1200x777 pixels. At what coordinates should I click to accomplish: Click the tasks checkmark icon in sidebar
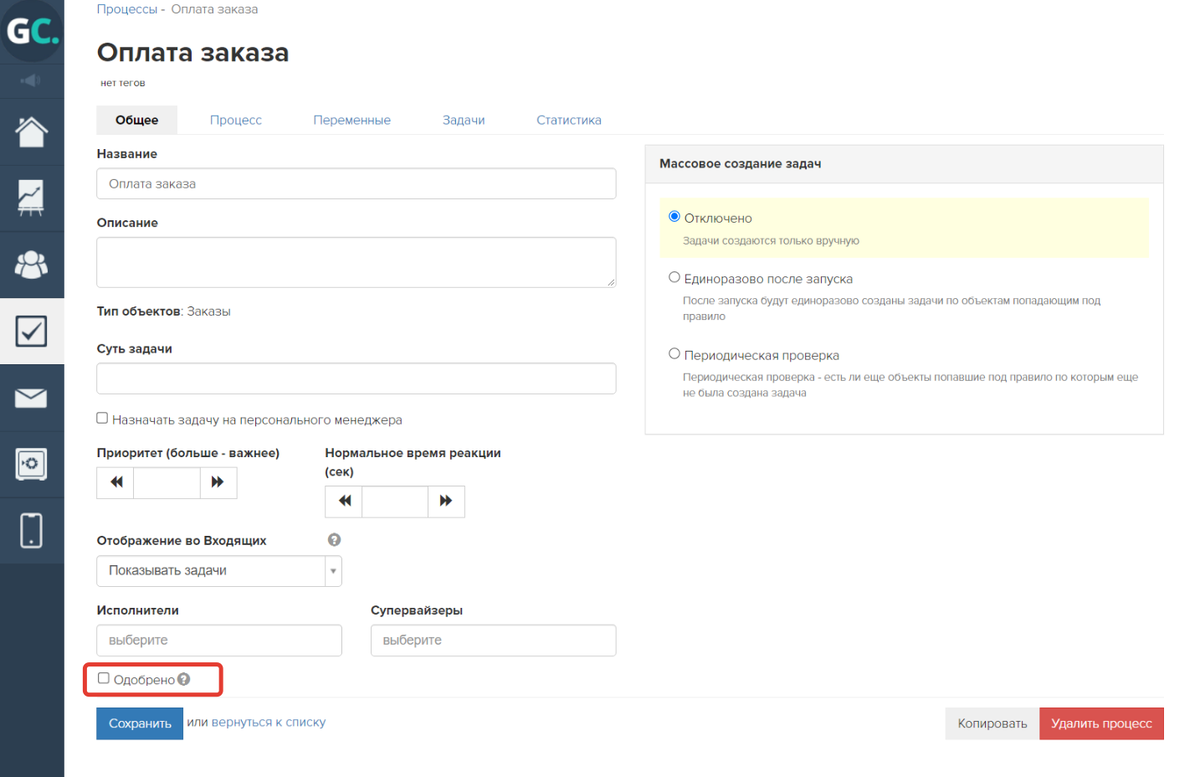(x=32, y=330)
